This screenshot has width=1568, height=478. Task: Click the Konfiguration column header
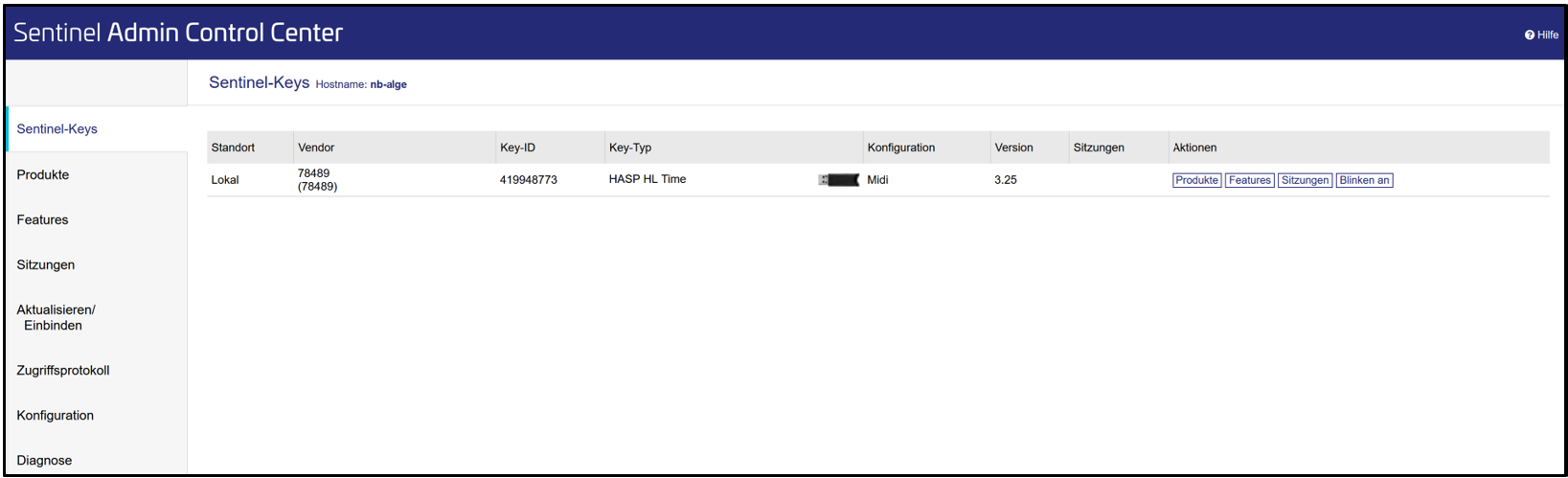(x=901, y=148)
